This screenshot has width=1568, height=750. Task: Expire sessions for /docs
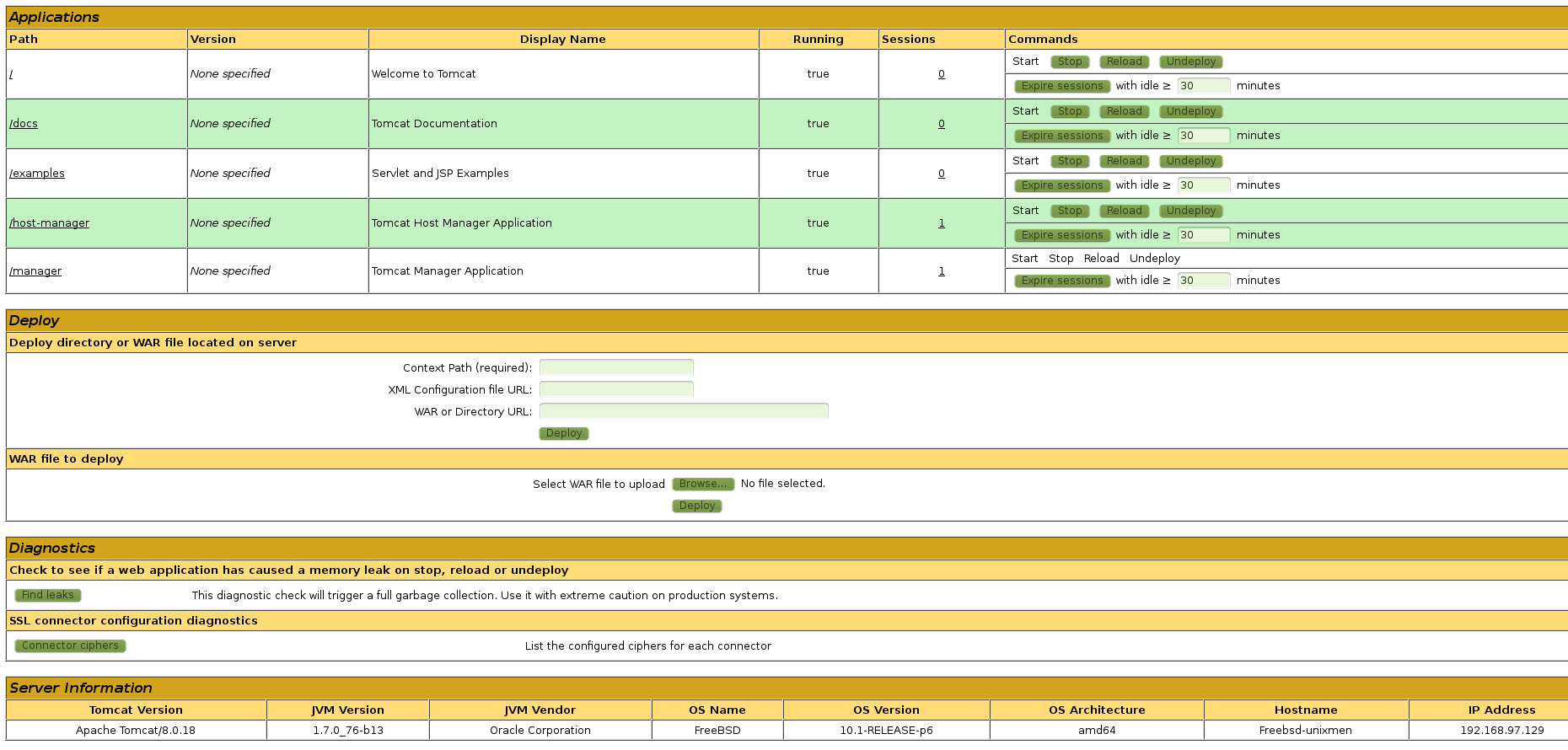click(x=1062, y=136)
